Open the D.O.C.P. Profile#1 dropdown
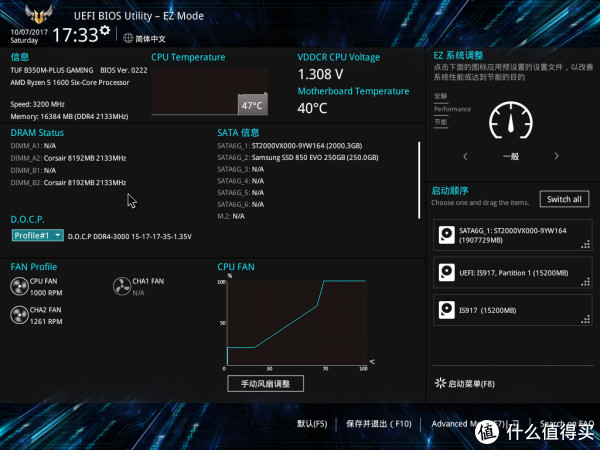Image resolution: width=600 pixels, height=450 pixels. point(38,235)
